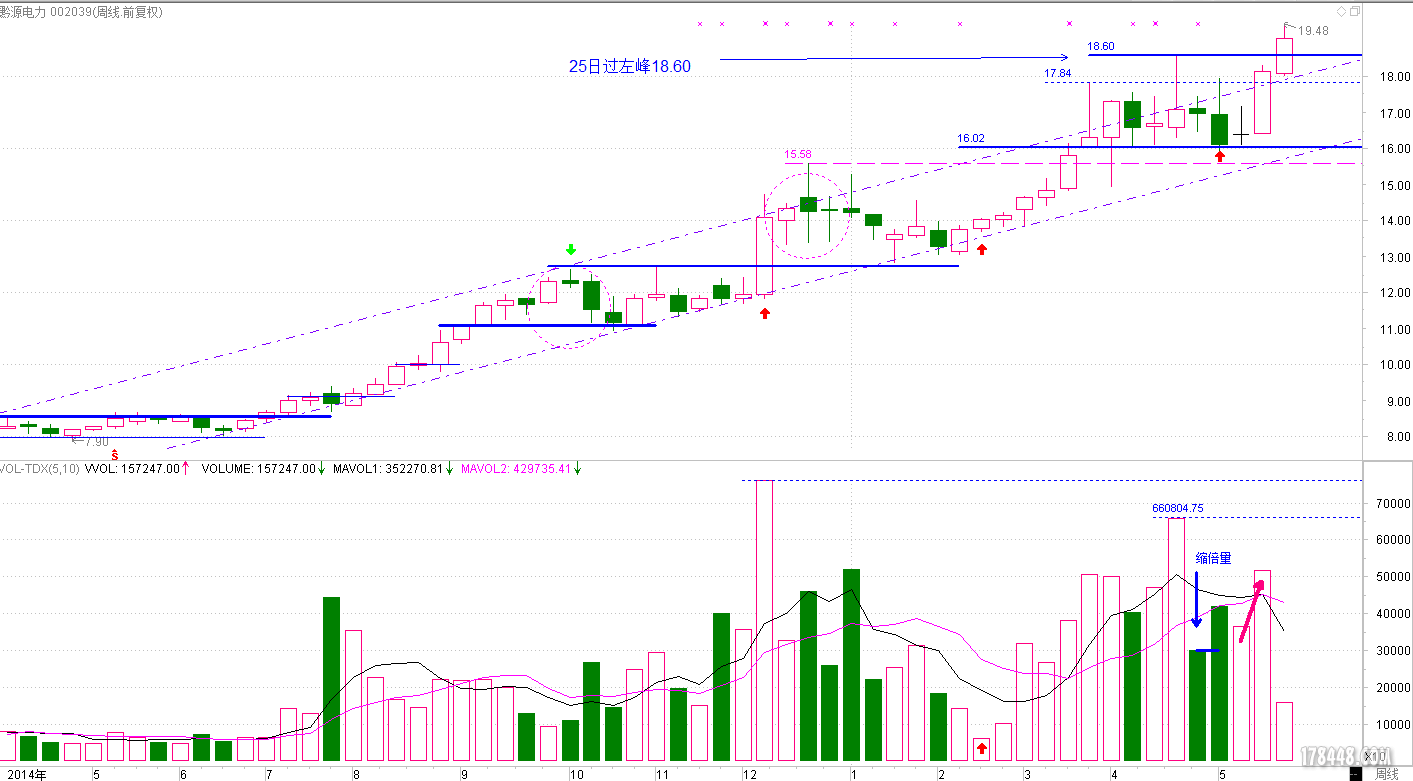
Task: Click the diamond icon in the chart's top-right corner
Action: (1340, 11)
